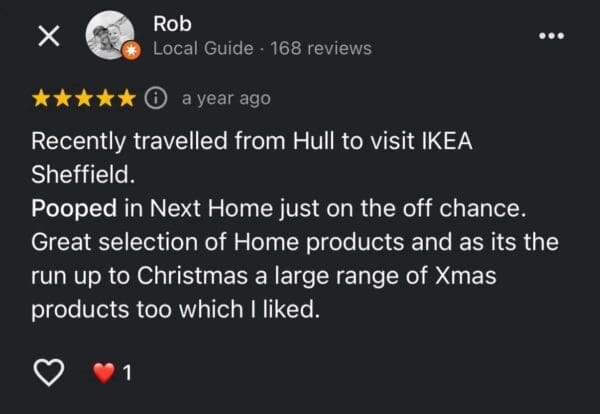The width and height of the screenshot is (600, 414).
Task: Click the third, middle rating star
Action: tap(86, 99)
